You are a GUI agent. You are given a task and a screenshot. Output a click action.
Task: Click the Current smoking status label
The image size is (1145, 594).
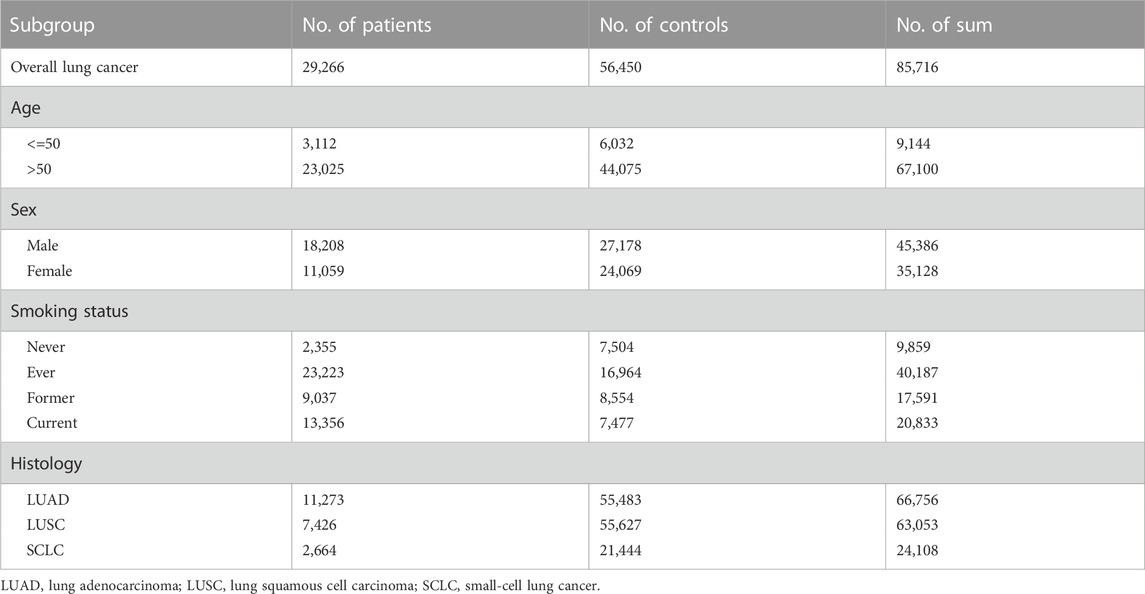(x=52, y=423)
